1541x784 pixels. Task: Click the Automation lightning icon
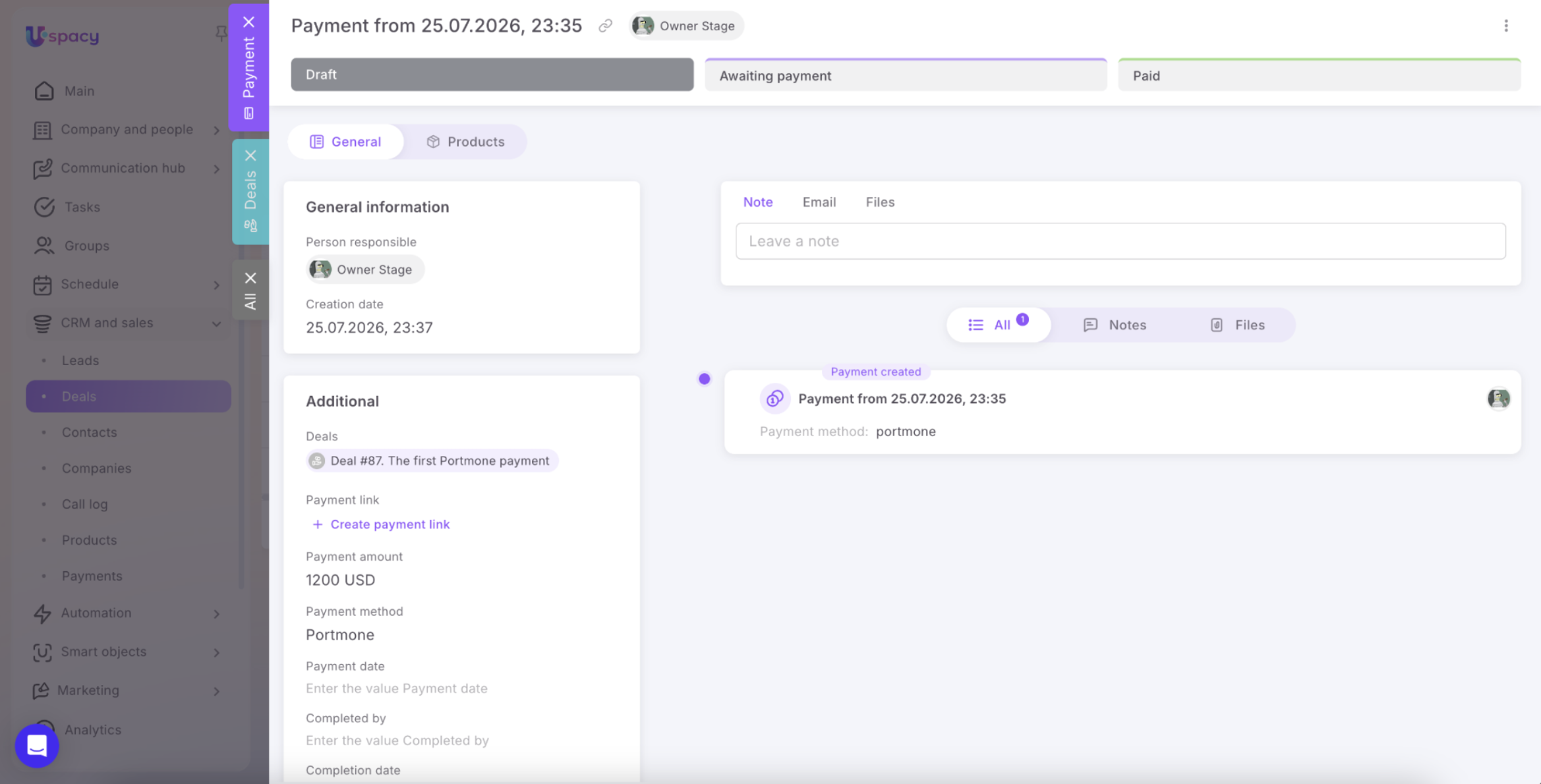pyautogui.click(x=42, y=613)
